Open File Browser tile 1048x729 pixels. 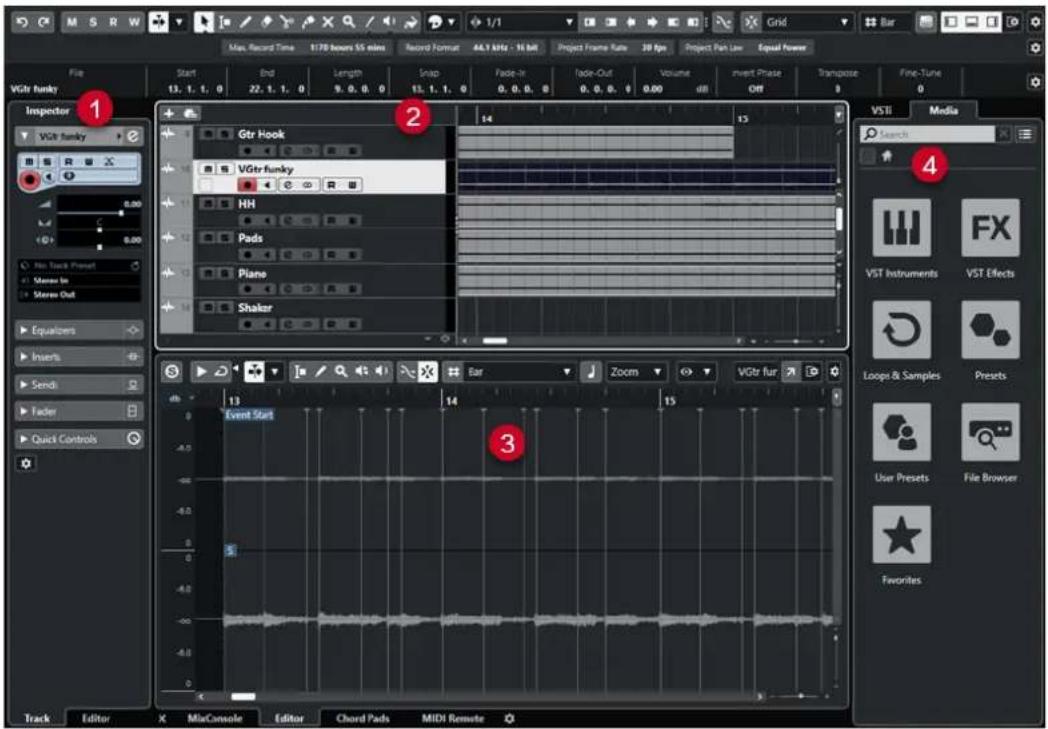[x=990, y=432]
